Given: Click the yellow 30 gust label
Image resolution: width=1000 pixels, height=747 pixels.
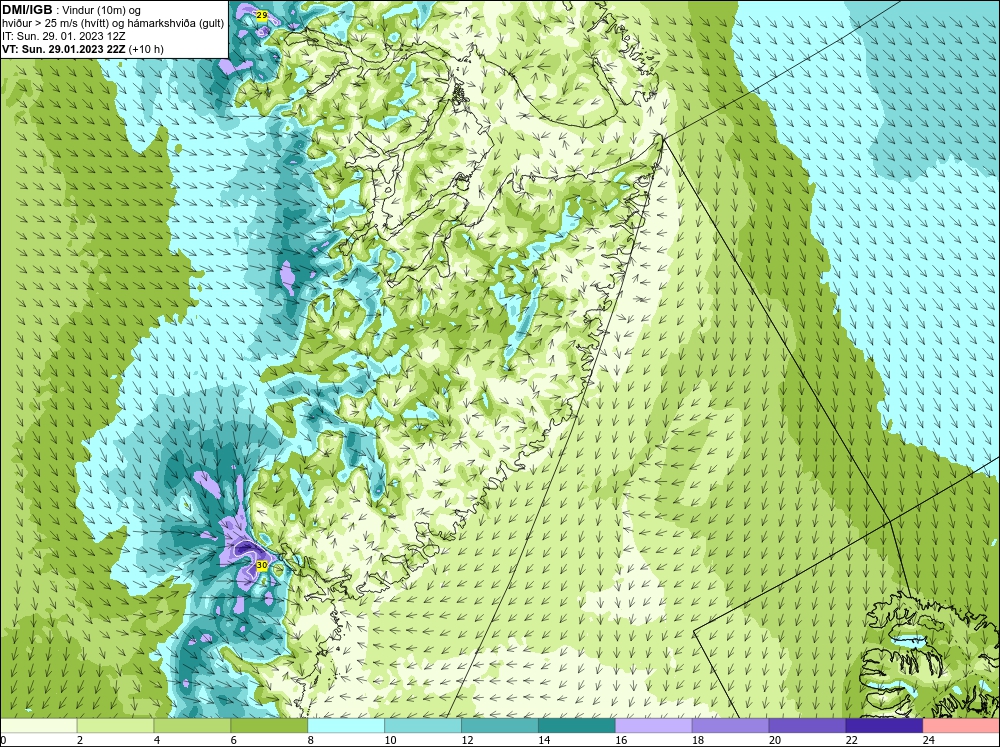Looking at the screenshot, I should (x=261, y=565).
